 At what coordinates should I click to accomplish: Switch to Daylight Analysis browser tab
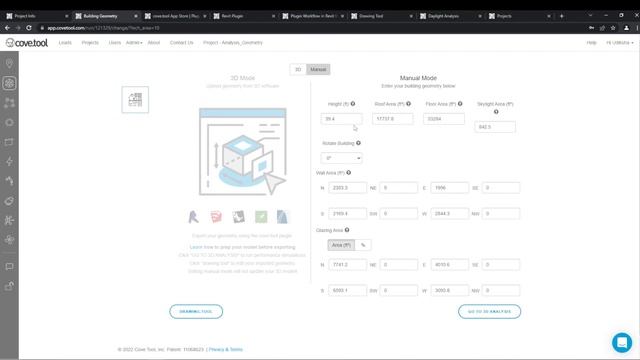coord(451,16)
